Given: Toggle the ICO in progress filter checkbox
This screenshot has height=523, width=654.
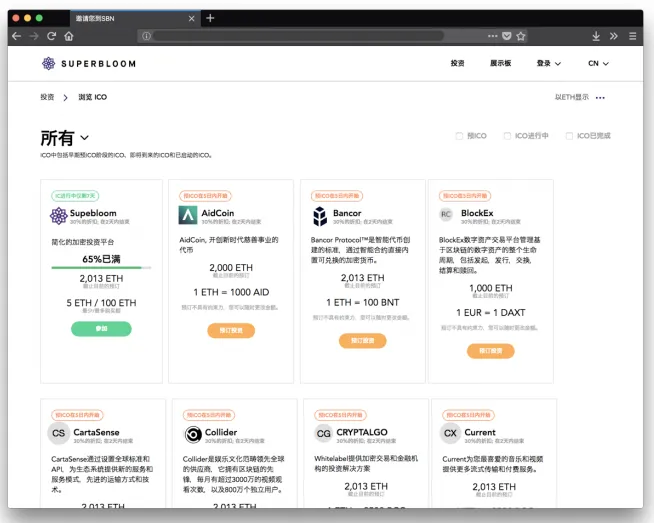Looking at the screenshot, I should coord(507,136).
